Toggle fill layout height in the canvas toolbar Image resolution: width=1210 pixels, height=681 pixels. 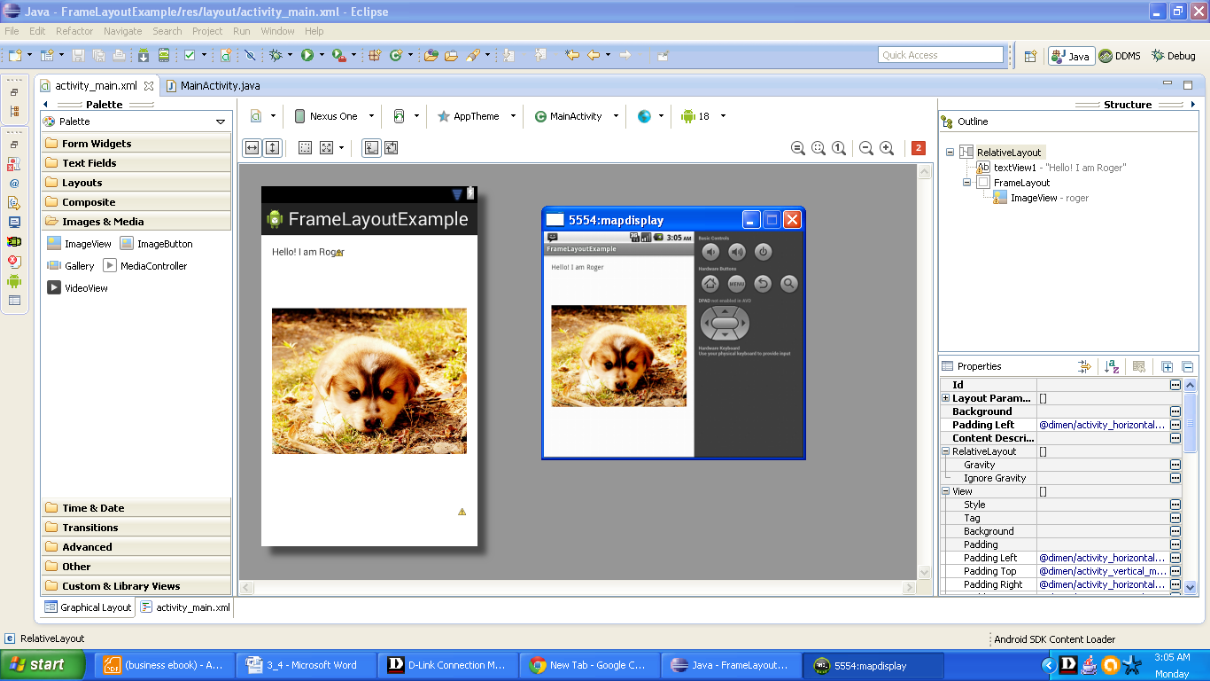[x=270, y=148]
